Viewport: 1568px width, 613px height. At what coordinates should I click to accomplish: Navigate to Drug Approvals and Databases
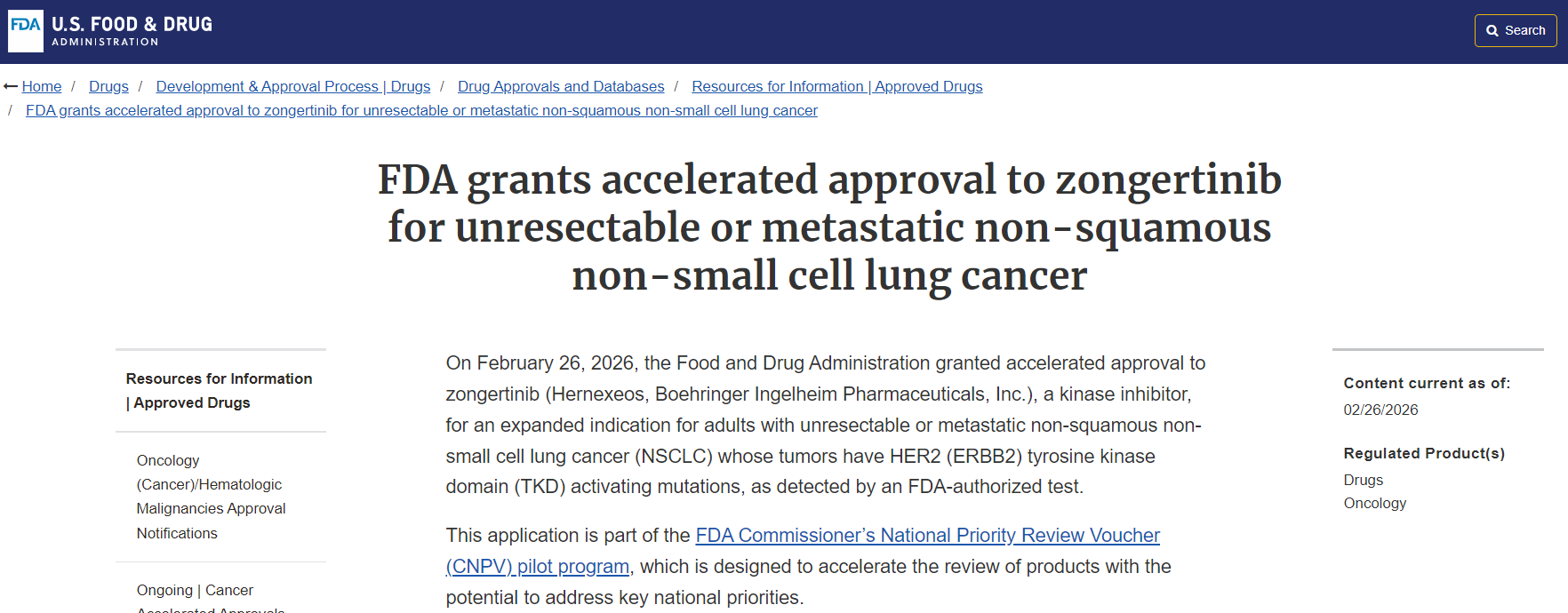pyautogui.click(x=561, y=86)
